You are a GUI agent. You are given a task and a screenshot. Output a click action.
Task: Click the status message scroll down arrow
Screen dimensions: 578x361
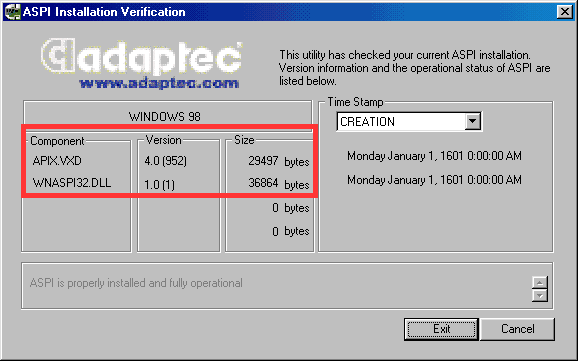[540, 295]
